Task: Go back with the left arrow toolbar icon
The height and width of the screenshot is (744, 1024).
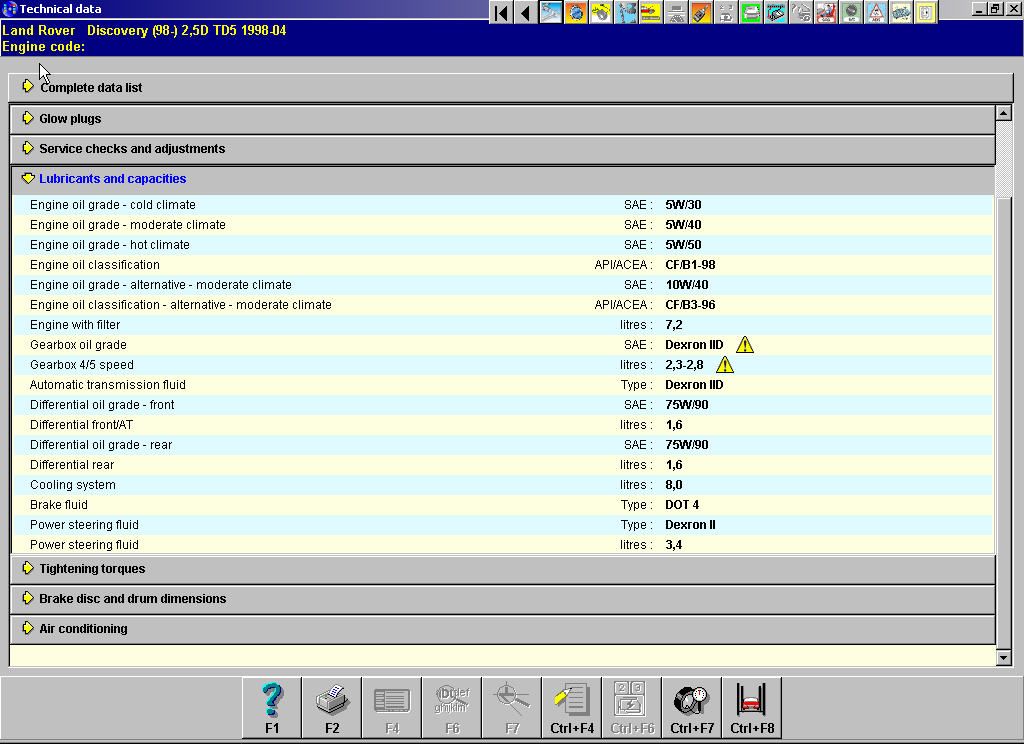Action: click(525, 12)
